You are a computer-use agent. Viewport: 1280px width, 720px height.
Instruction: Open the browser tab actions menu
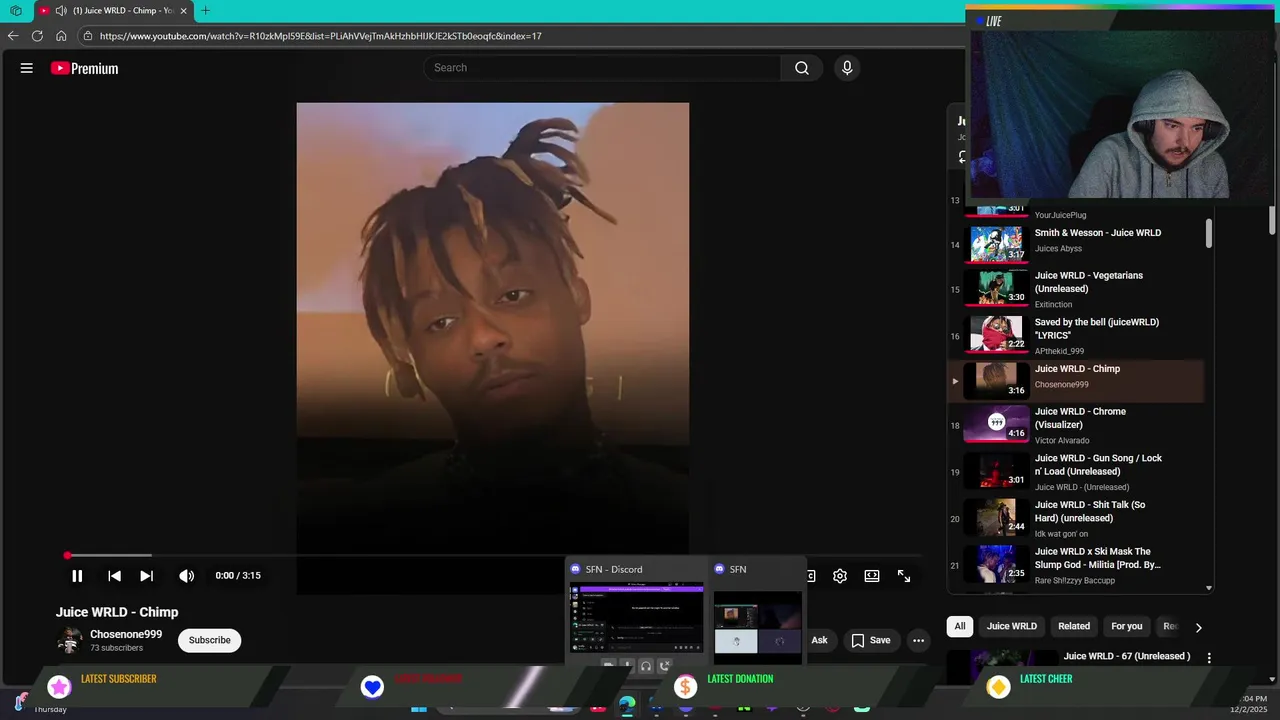click(x=16, y=11)
